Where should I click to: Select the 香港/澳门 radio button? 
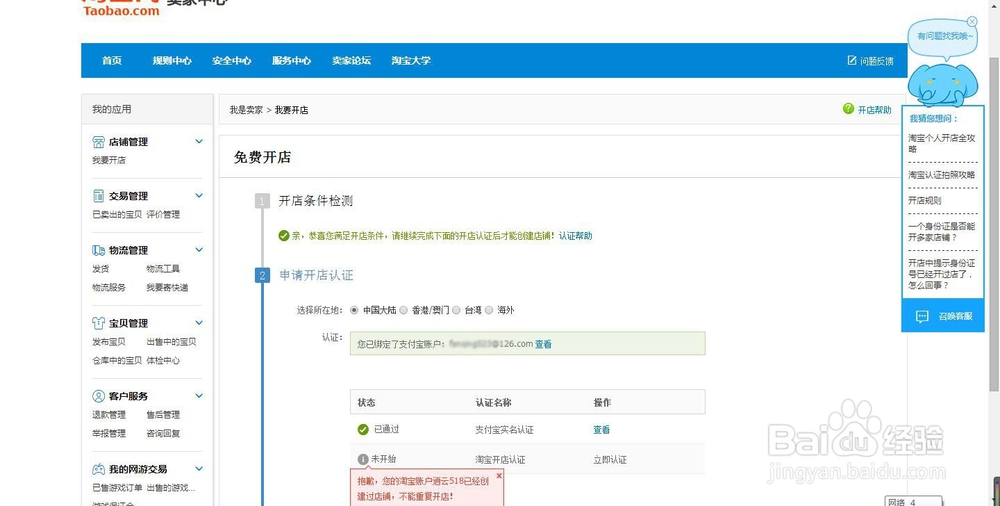[404, 310]
